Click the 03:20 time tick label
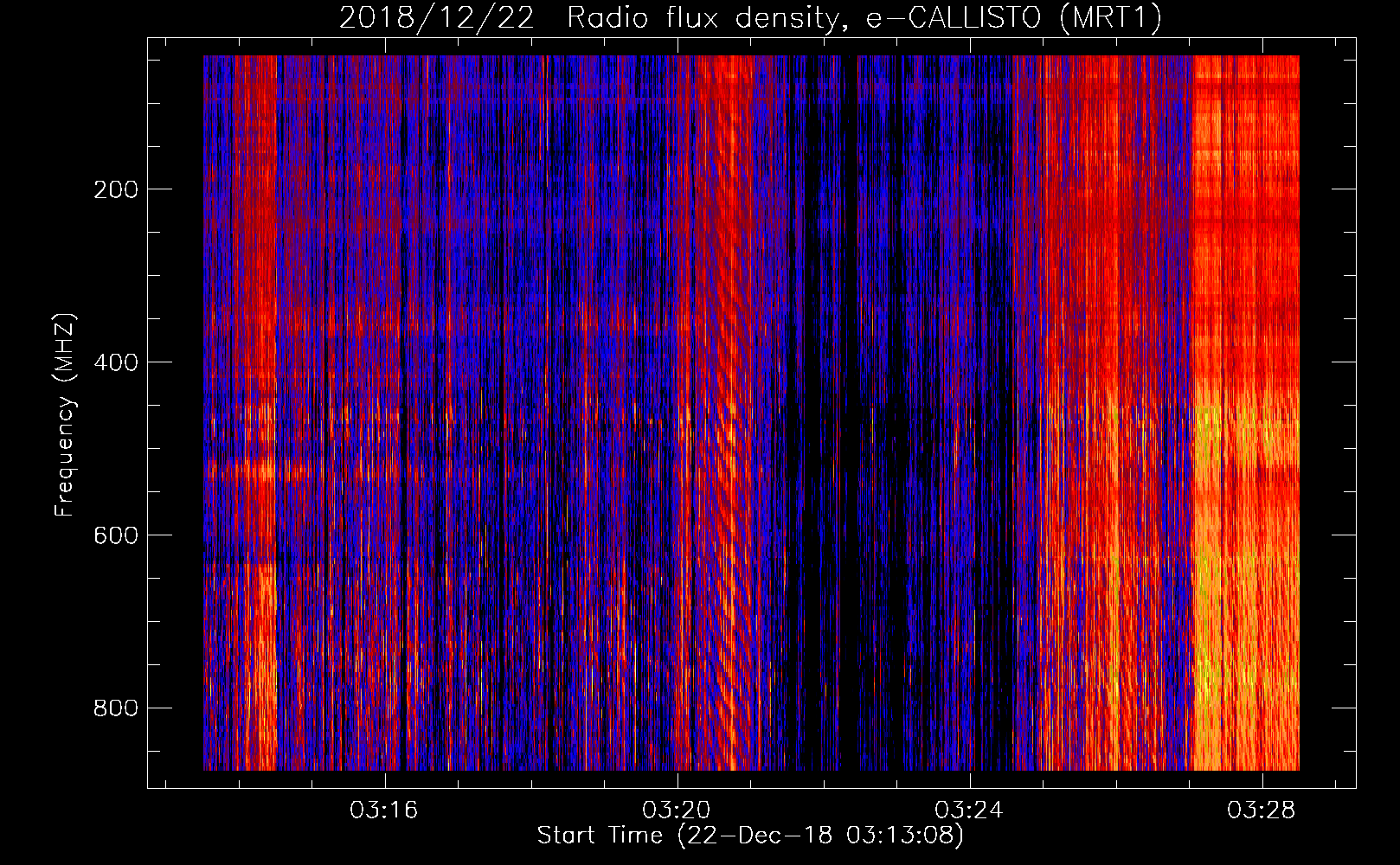Screen dimensions: 1400x865 point(677,811)
